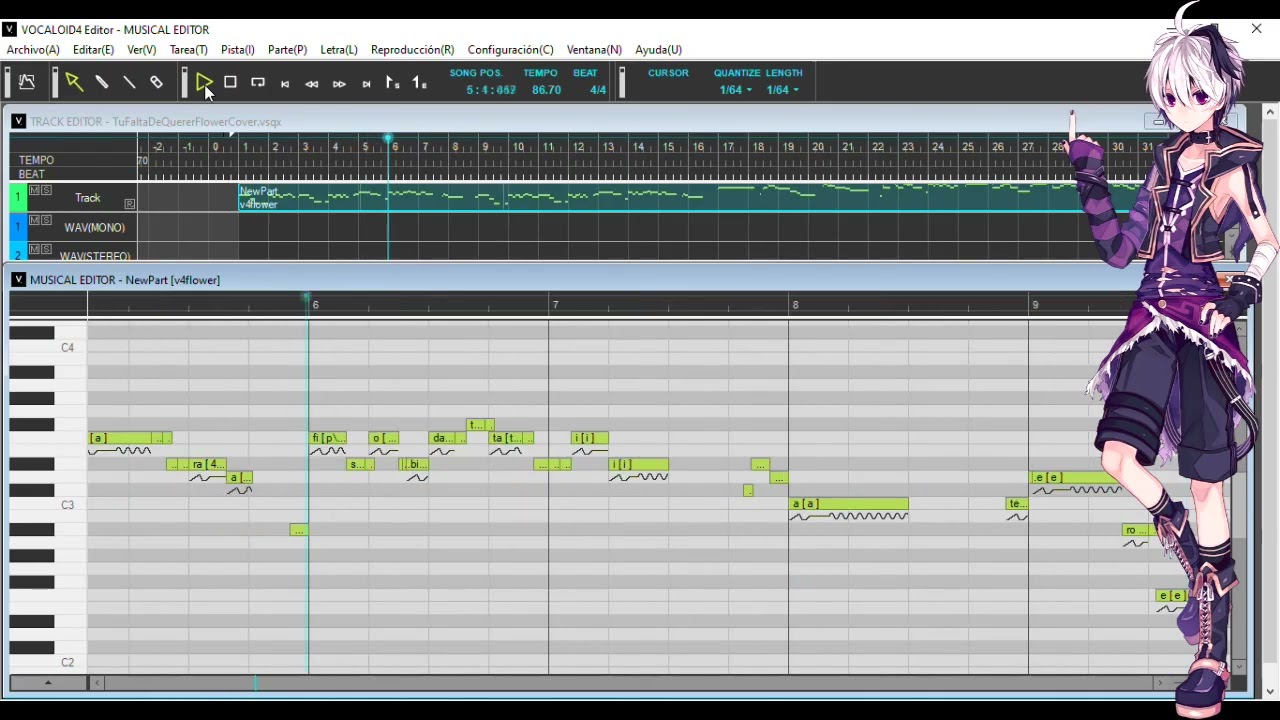This screenshot has height=720, width=1280.
Task: Open the Letra(L) menu
Action: tap(338, 49)
